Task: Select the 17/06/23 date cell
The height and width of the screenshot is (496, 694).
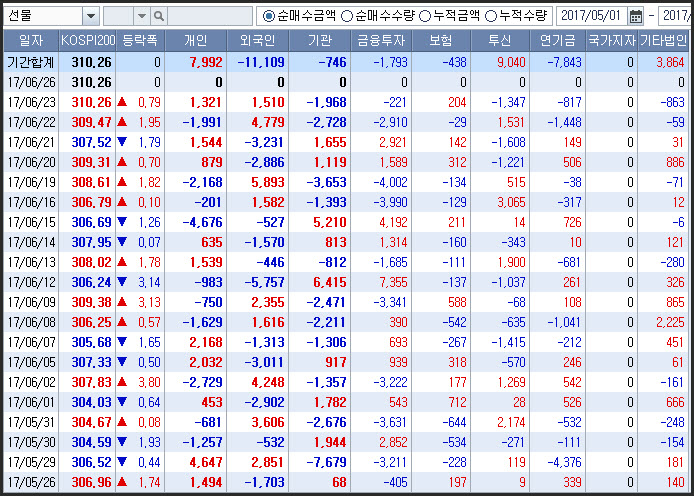Action: pyautogui.click(x=31, y=102)
